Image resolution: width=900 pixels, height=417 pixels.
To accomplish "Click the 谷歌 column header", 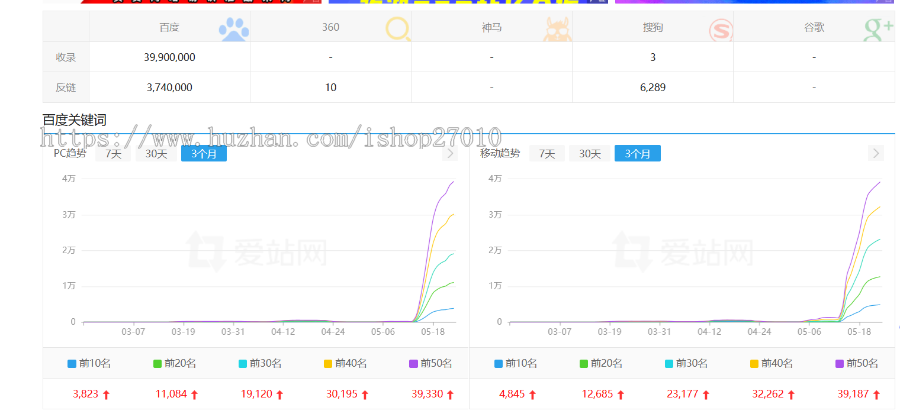I will 814,27.
